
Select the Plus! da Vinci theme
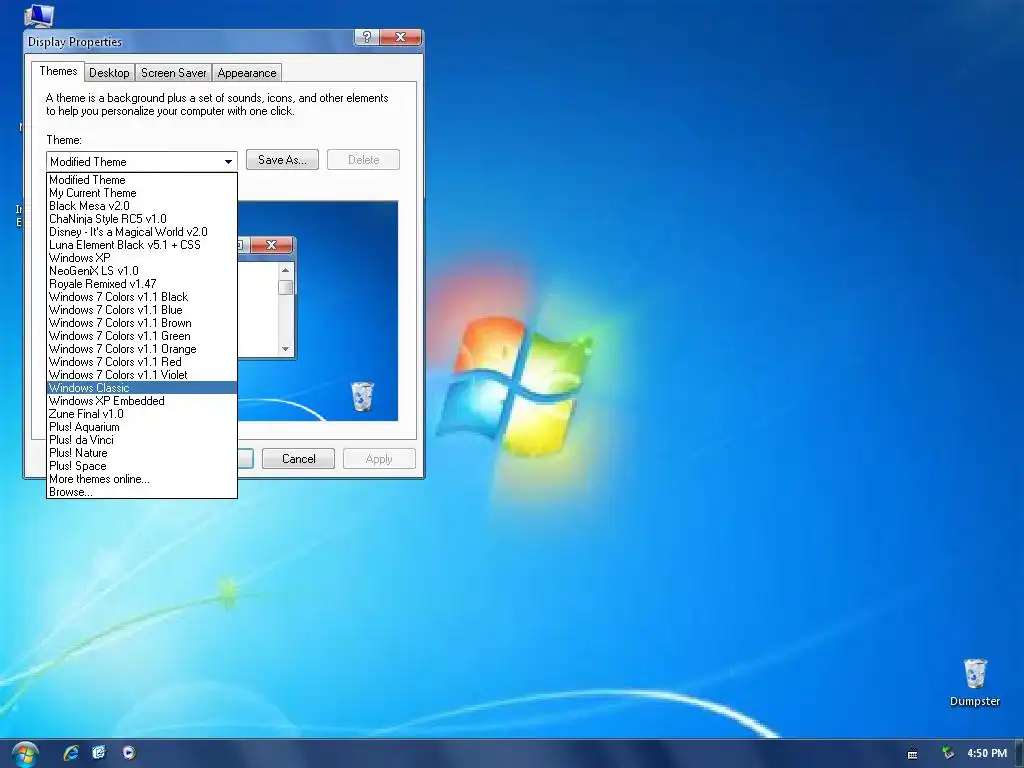point(142,440)
